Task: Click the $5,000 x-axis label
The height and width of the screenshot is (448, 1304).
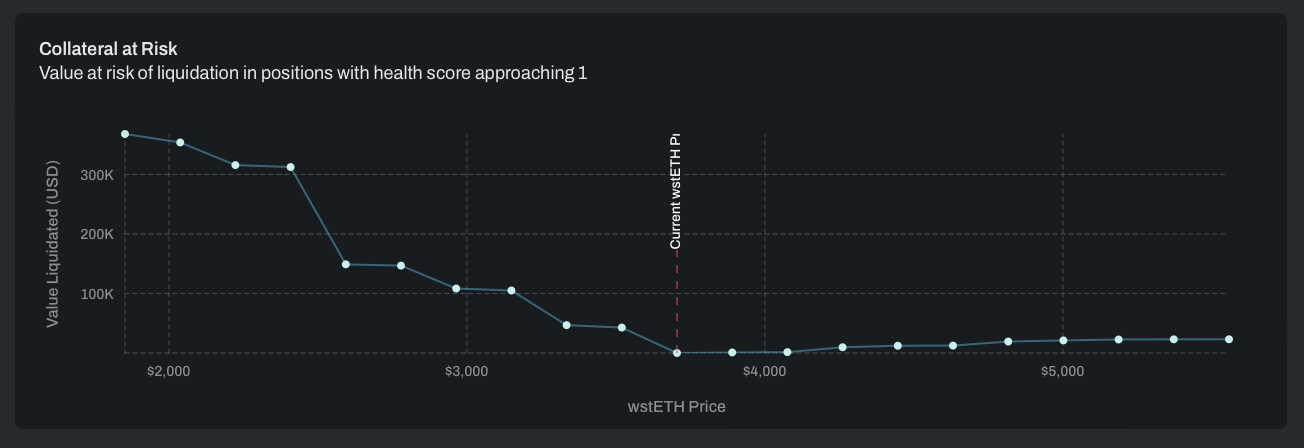Action: [x=1062, y=372]
